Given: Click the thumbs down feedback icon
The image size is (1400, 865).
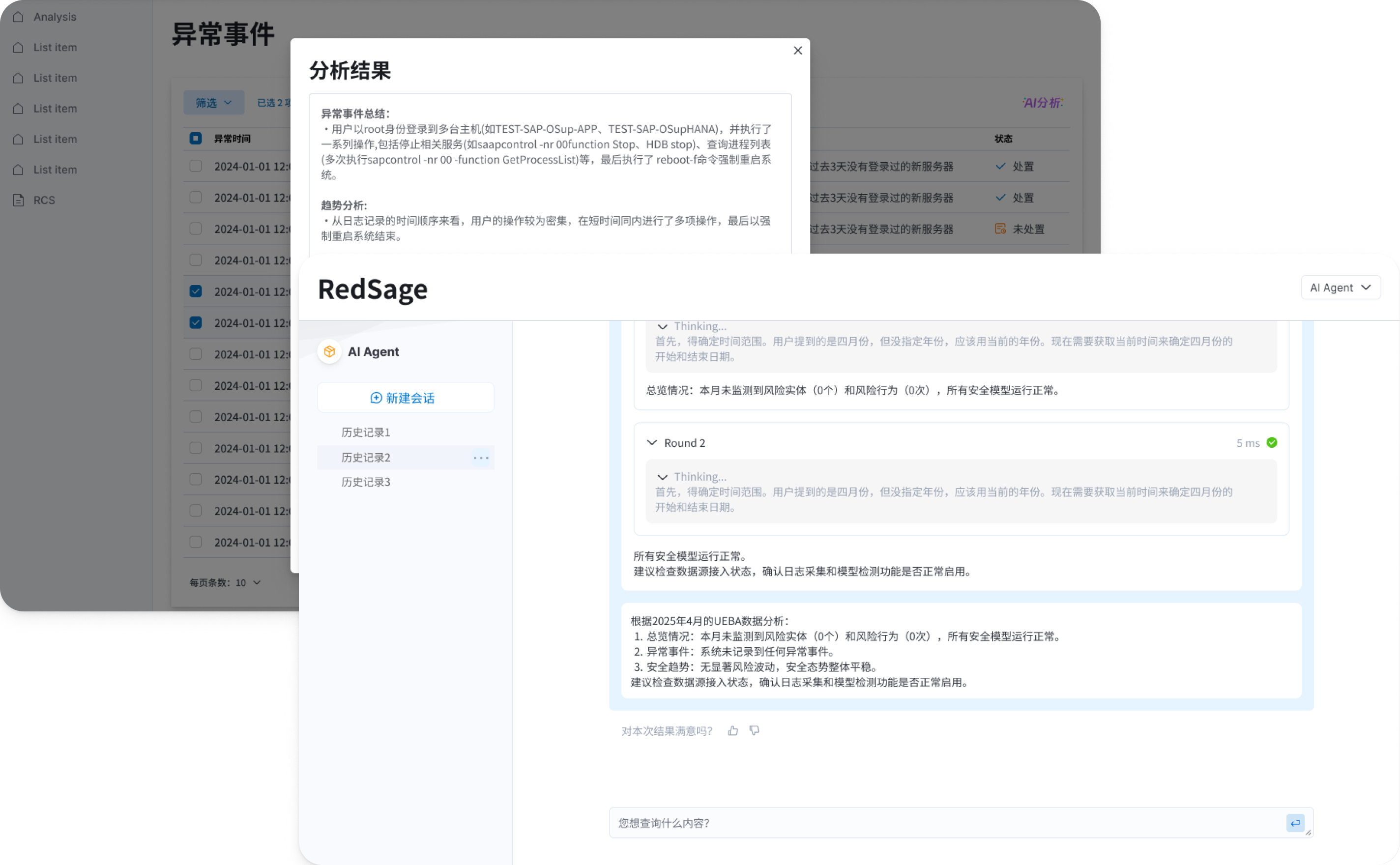Looking at the screenshot, I should [755, 730].
